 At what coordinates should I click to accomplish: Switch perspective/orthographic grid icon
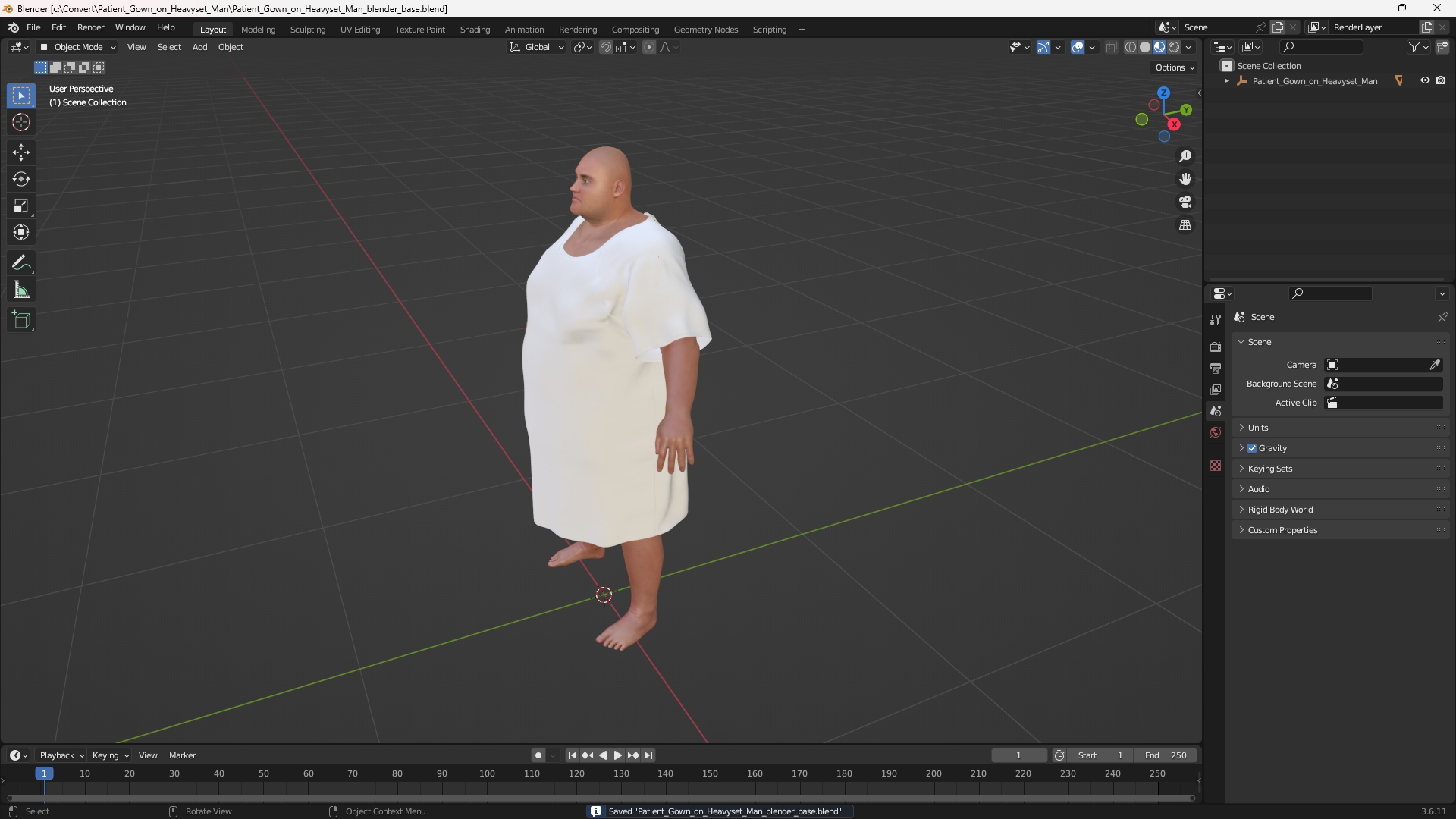tap(1185, 225)
